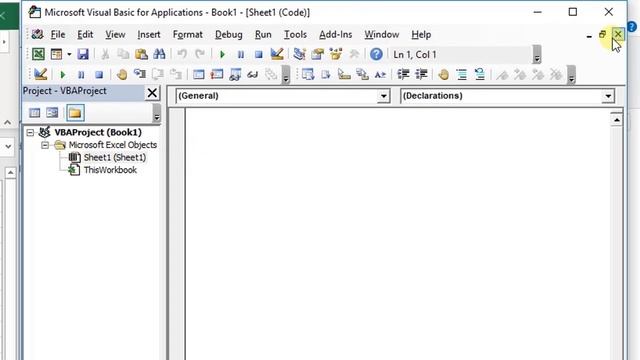
Task: Toggle Bookmark flag icon on Edit toolbar
Action: pyautogui.click(x=502, y=74)
